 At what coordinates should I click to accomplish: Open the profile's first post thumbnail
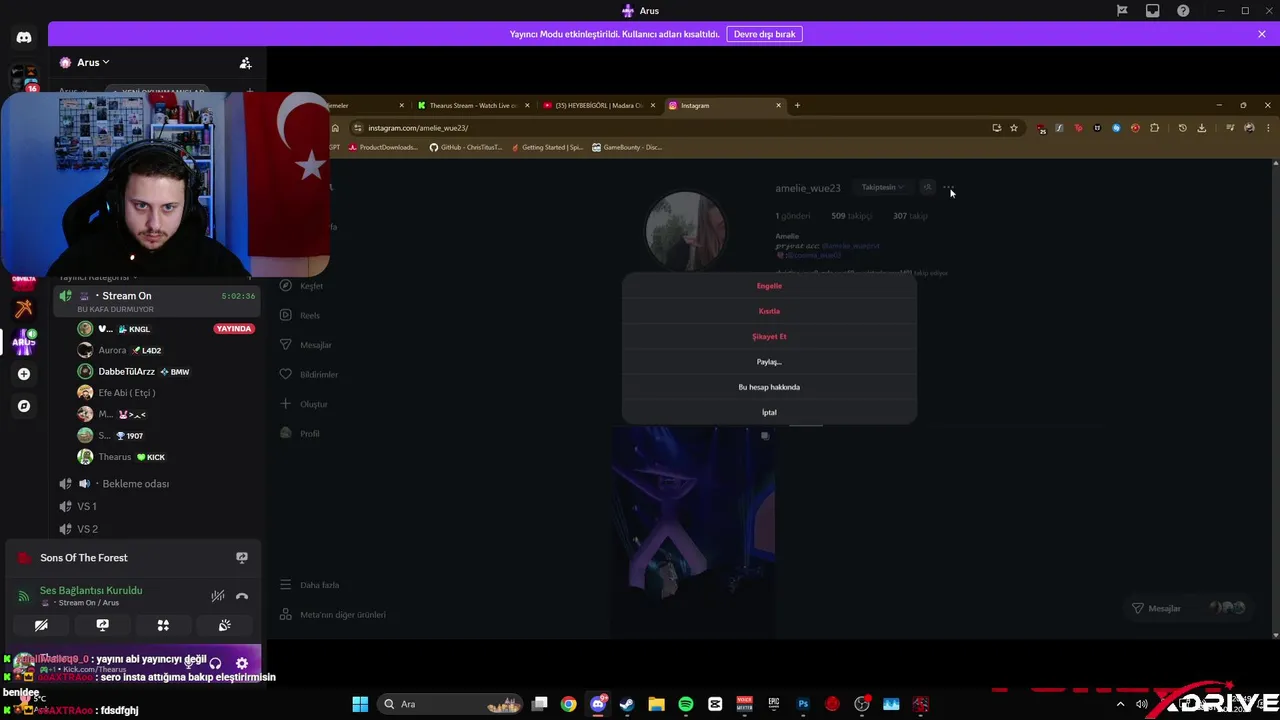coord(693,530)
